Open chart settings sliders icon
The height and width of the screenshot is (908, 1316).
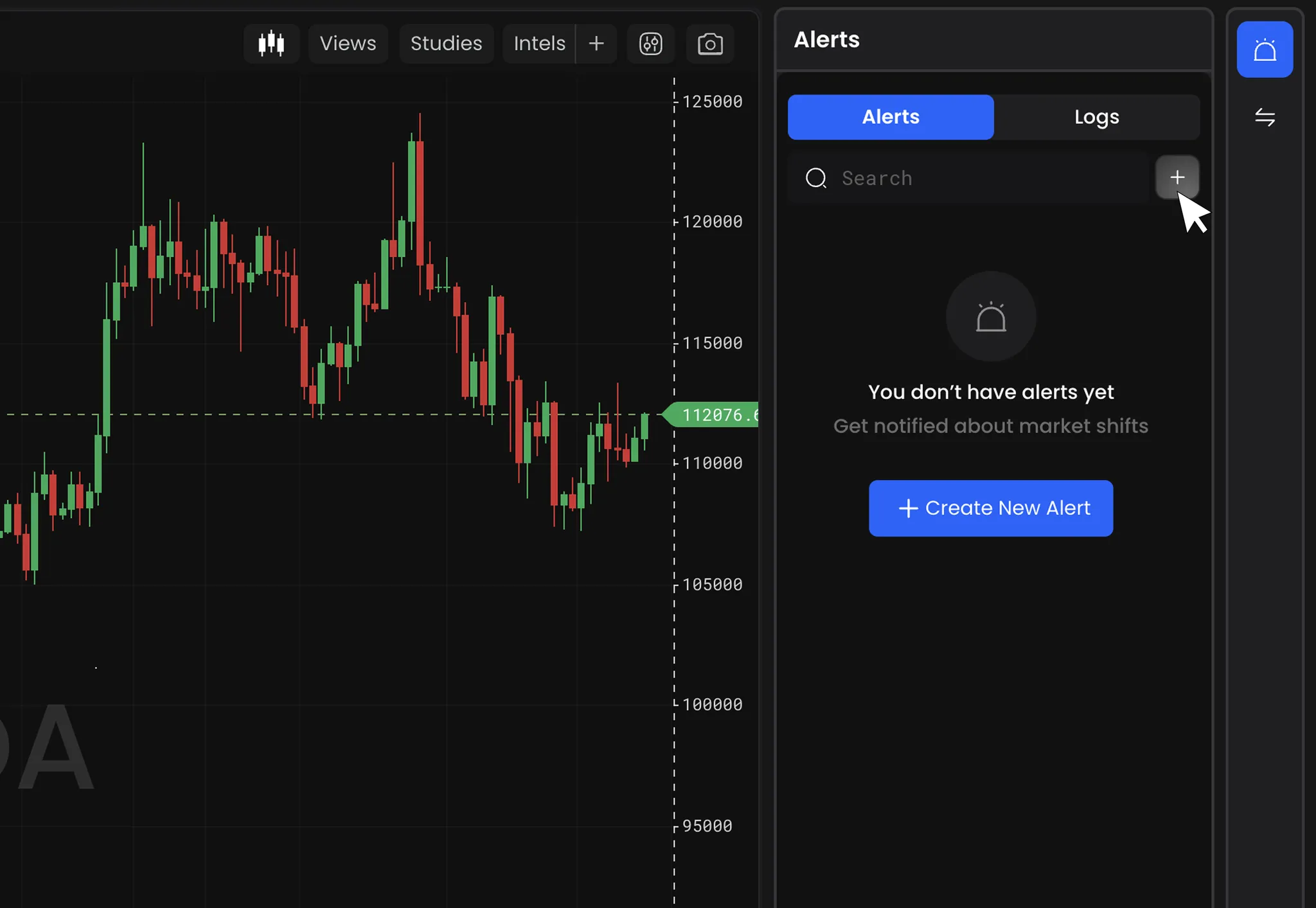(650, 44)
